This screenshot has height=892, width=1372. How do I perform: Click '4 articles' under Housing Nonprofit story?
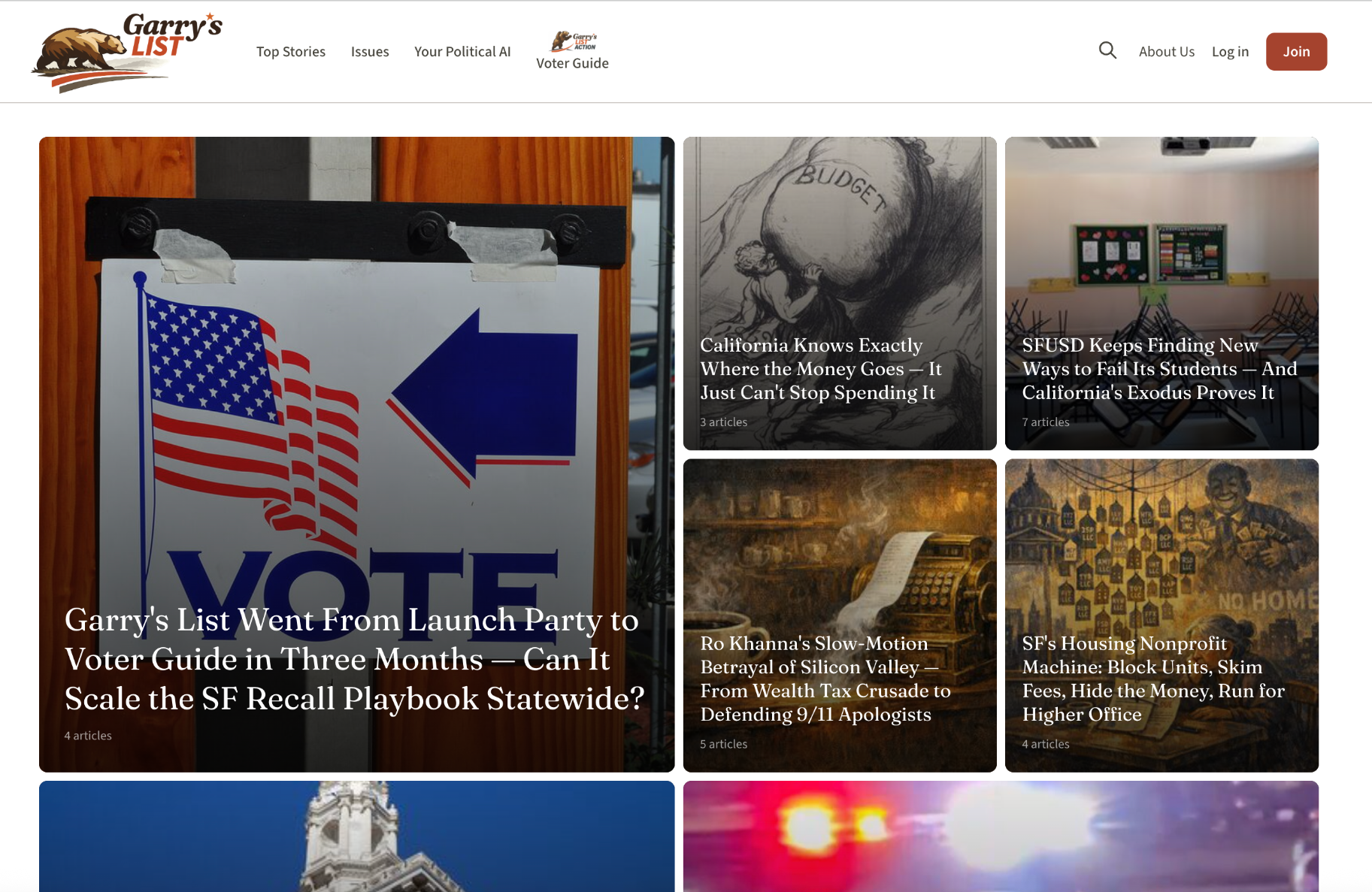tap(1046, 744)
